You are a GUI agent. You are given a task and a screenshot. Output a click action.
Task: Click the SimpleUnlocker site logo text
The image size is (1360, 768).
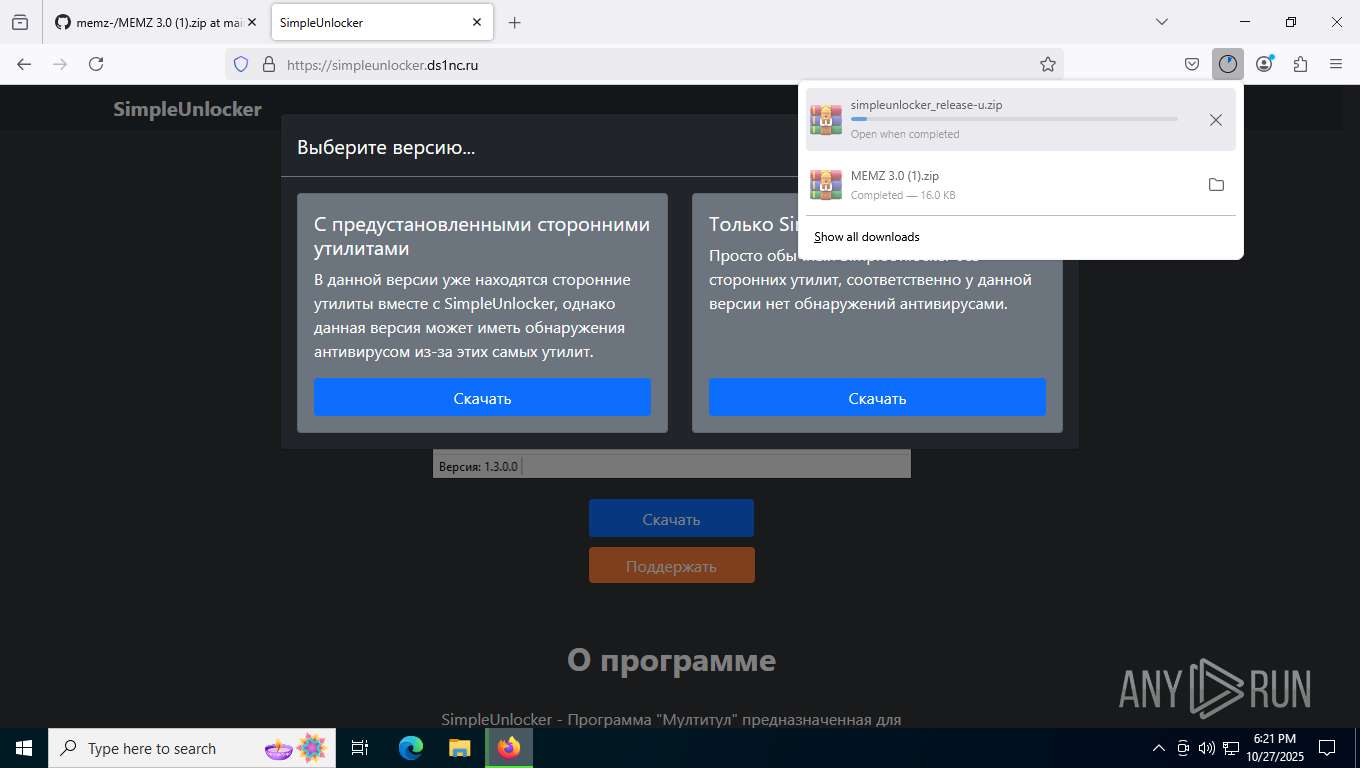(x=187, y=109)
